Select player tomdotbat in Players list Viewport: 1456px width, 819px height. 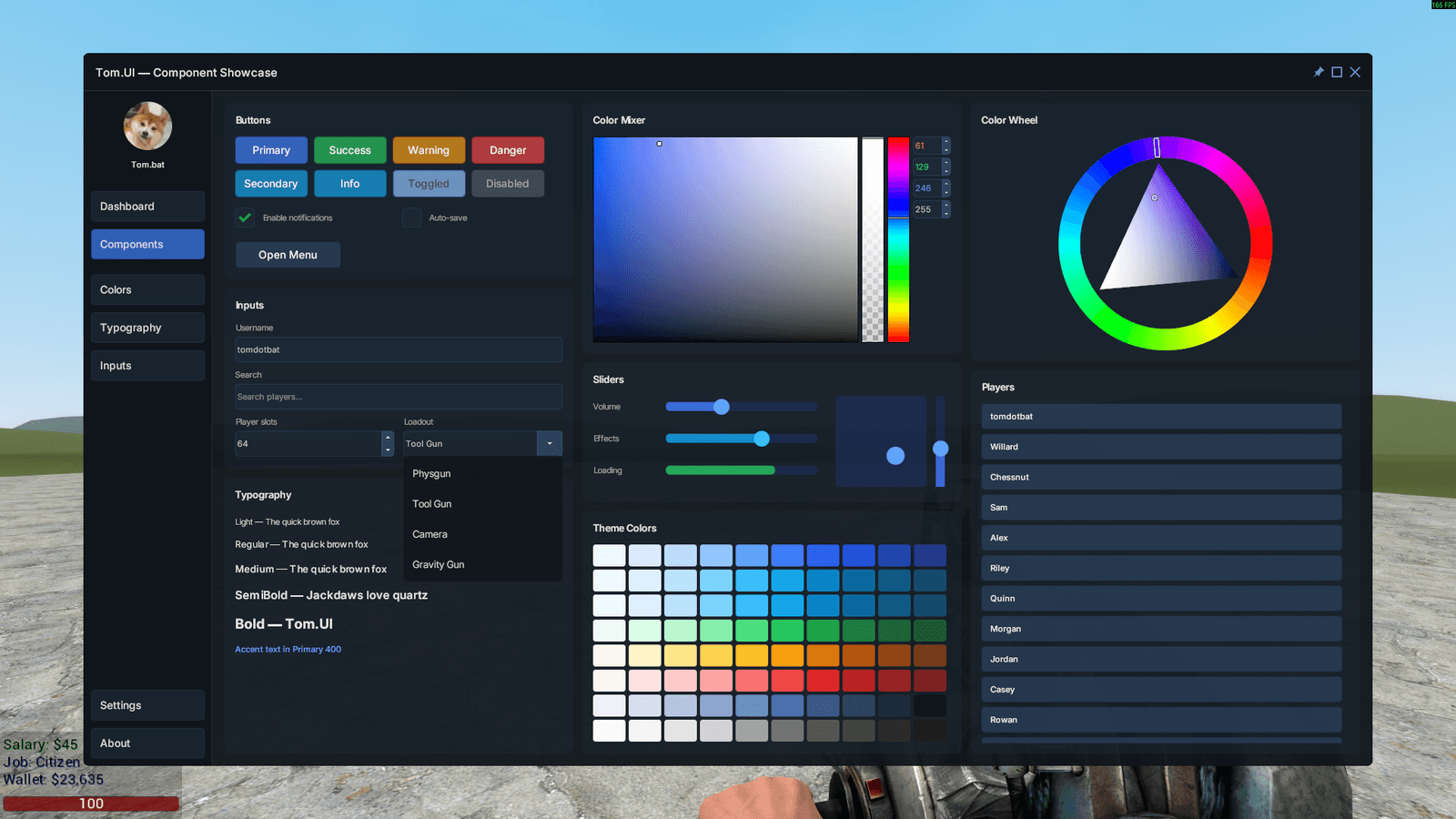[x=1161, y=417]
